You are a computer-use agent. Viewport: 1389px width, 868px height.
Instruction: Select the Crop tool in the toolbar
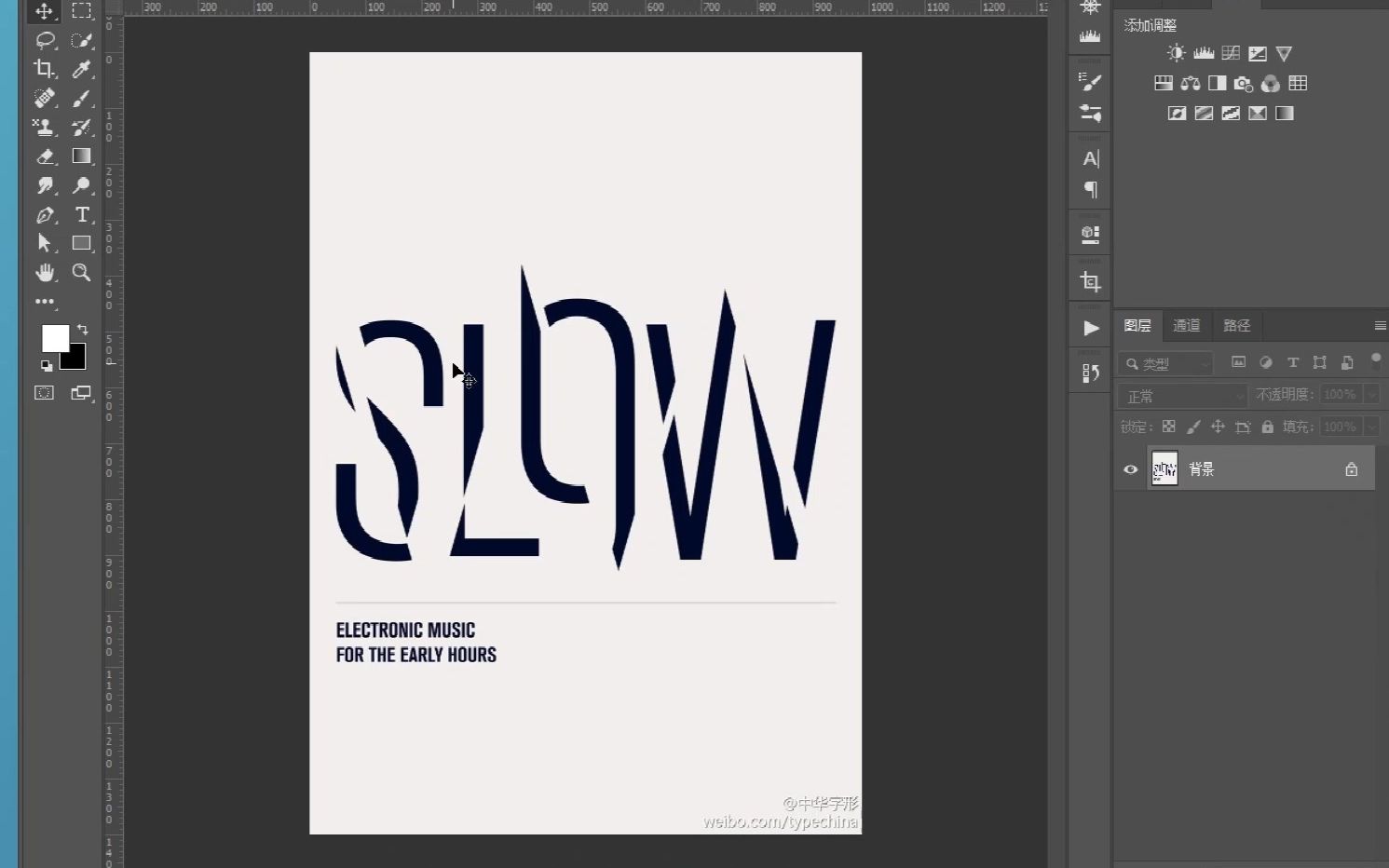tap(44, 69)
